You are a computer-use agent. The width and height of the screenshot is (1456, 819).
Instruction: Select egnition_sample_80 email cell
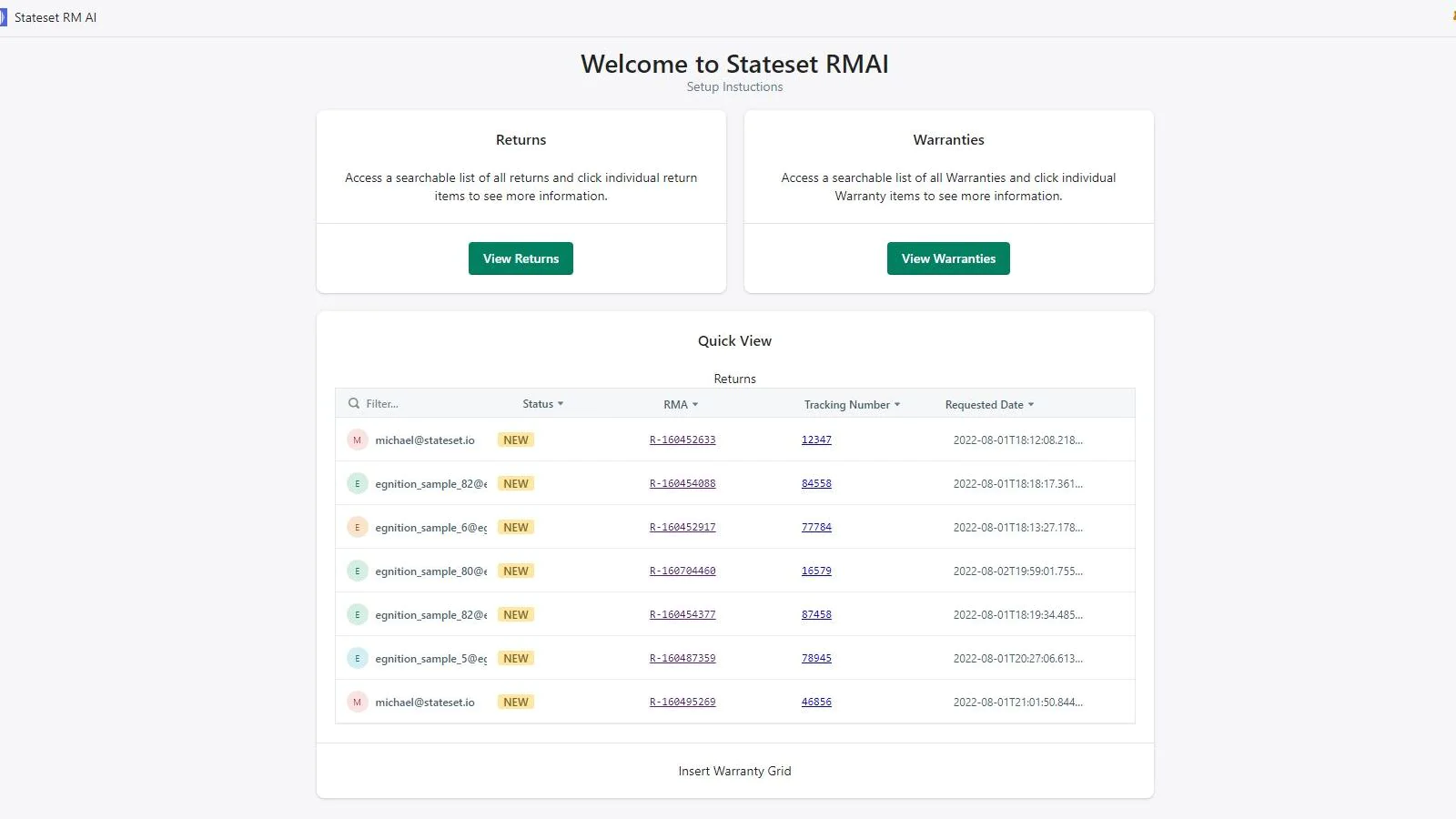[x=431, y=571]
